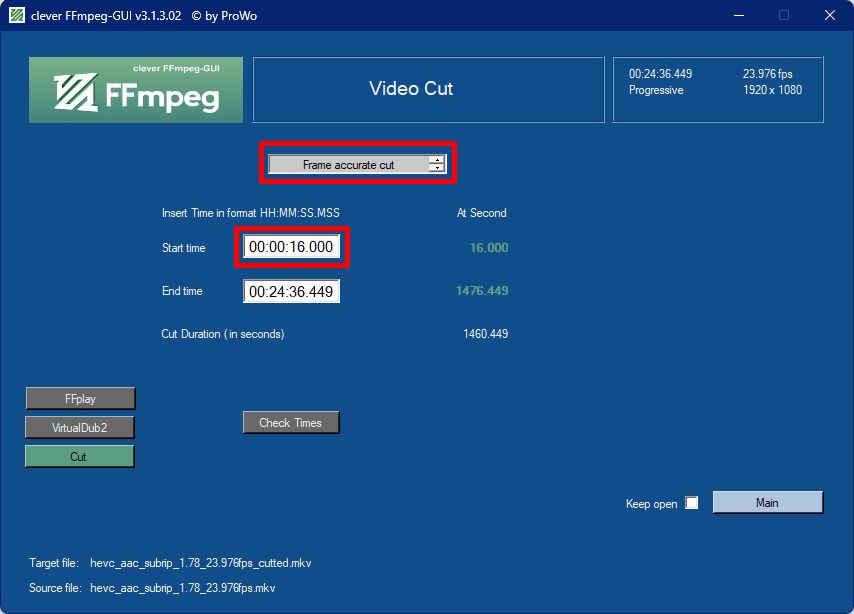The width and height of the screenshot is (854, 614).
Task: Click the Start time input field
Action: 291,247
